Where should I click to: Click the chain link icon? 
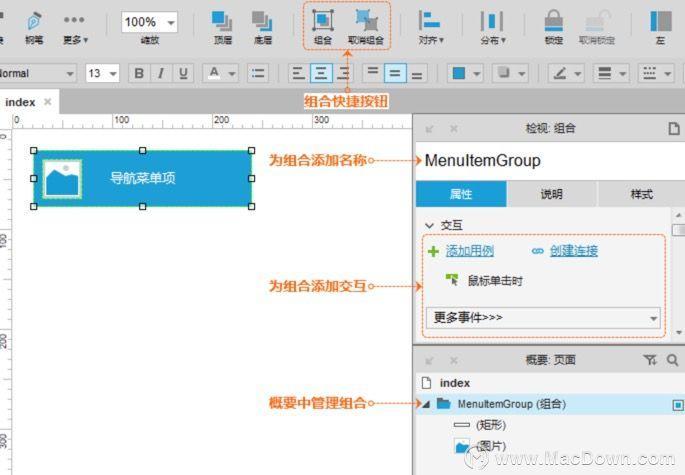click(x=537, y=251)
